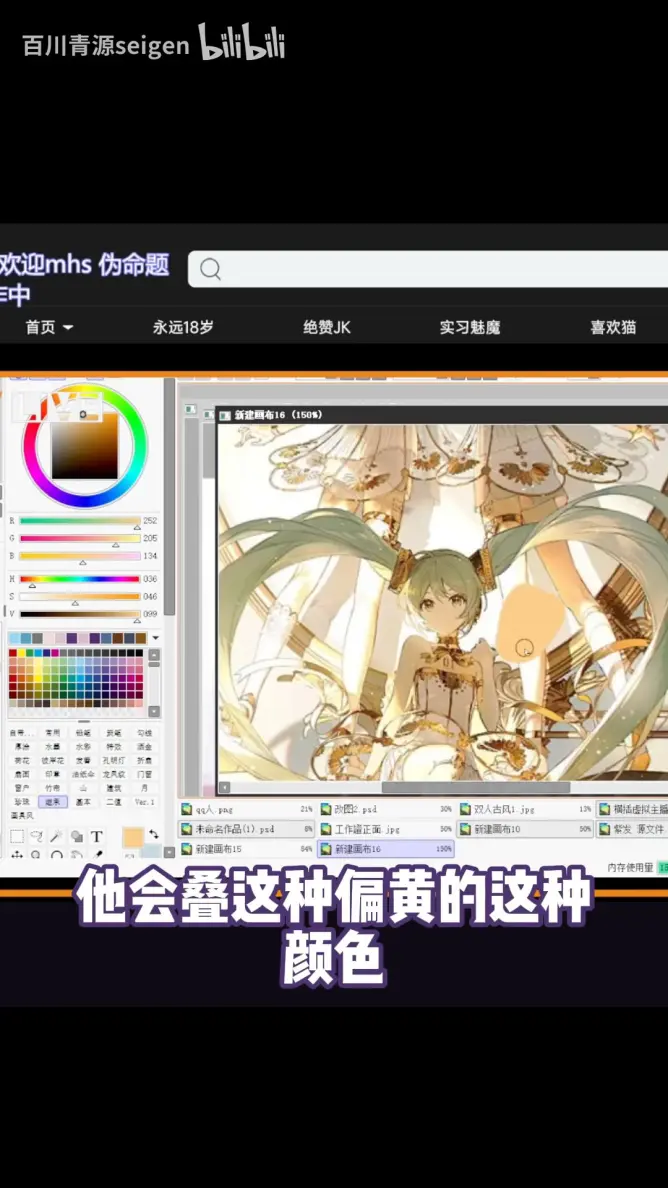
Task: Click the search magnifier icon
Action: pos(211,269)
